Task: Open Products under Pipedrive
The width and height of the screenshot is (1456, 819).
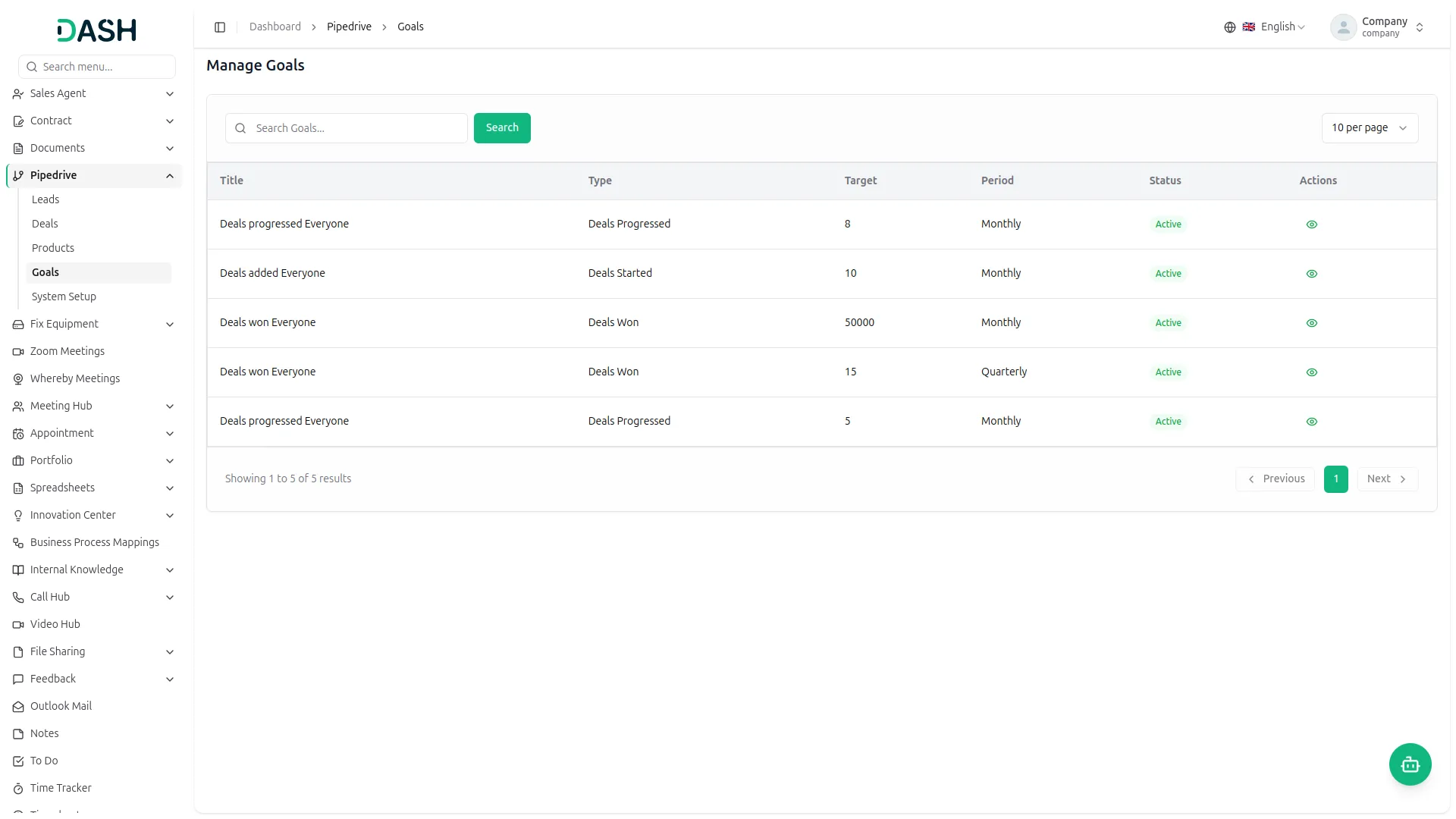Action: point(99,249)
